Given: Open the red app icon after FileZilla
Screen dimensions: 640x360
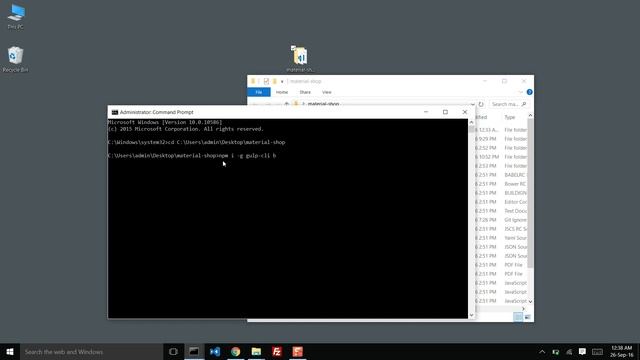Looking at the screenshot, I should point(298,351).
